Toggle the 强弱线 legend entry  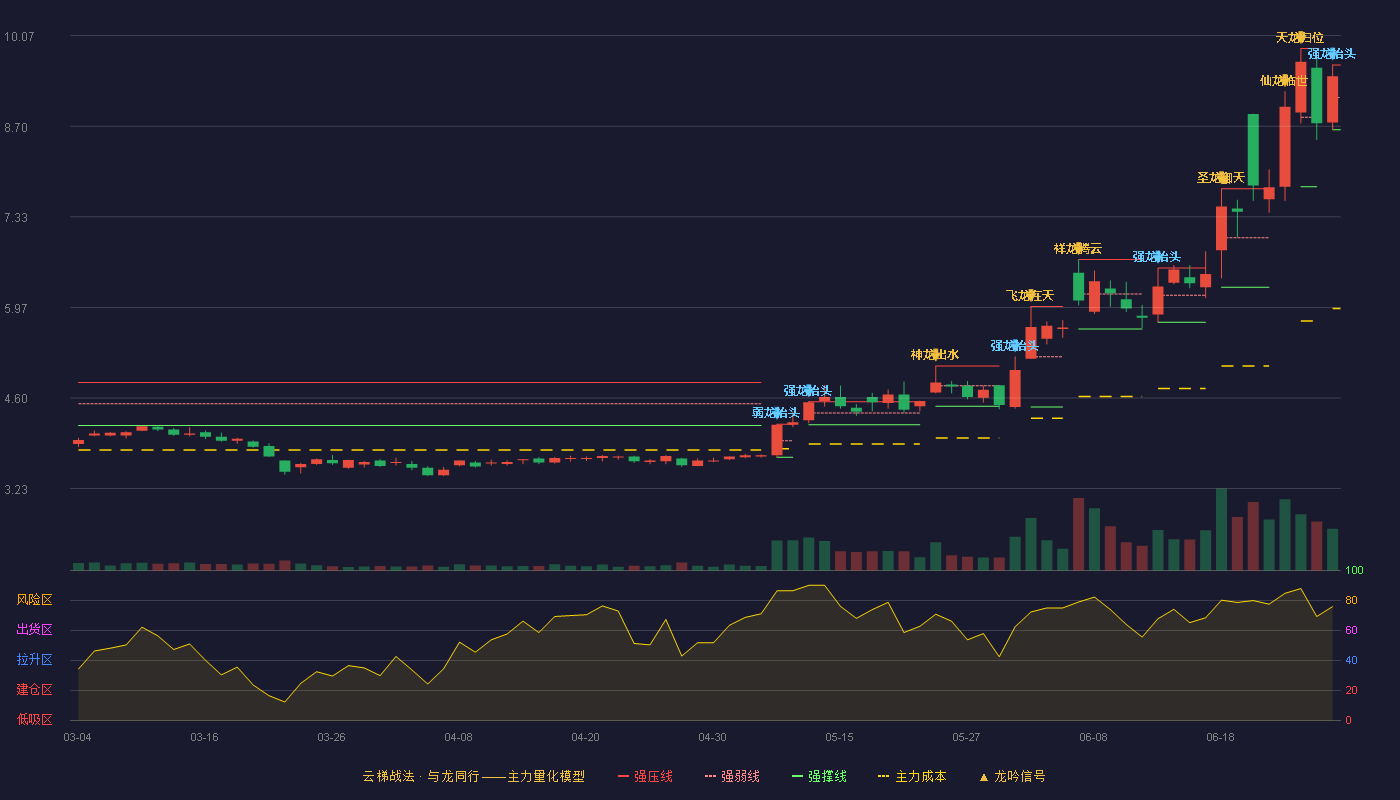pyautogui.click(x=732, y=776)
